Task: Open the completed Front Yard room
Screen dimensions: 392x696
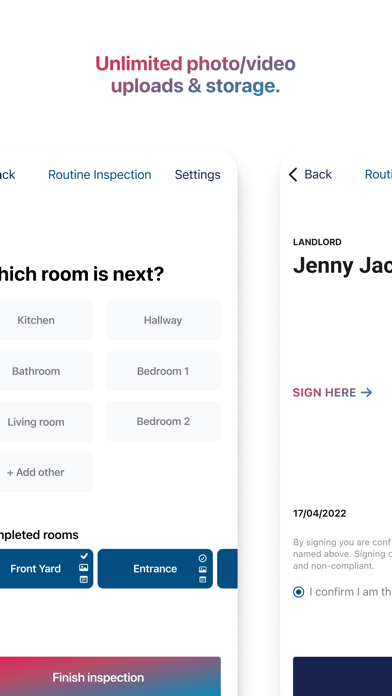Action: 46,569
